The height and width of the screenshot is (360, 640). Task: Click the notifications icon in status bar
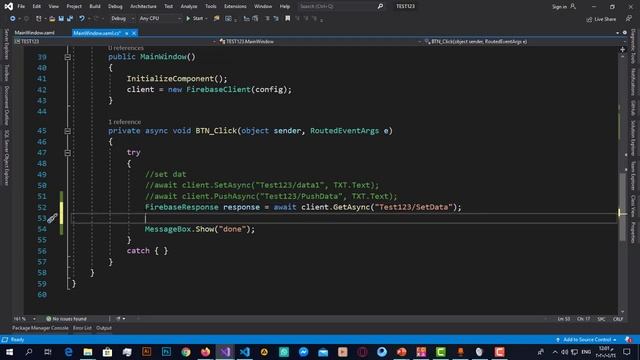click(628, 340)
